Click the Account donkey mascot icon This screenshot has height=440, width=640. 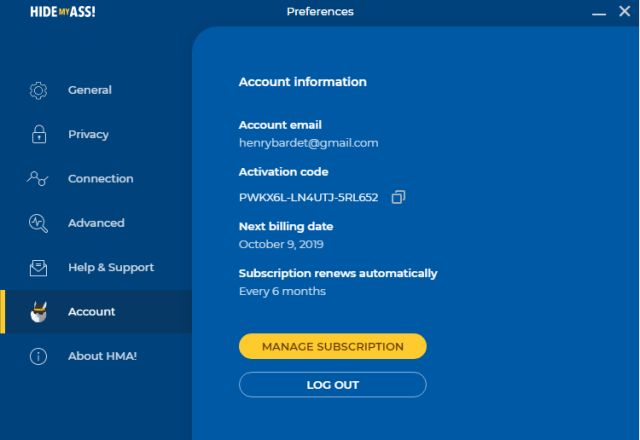point(39,312)
